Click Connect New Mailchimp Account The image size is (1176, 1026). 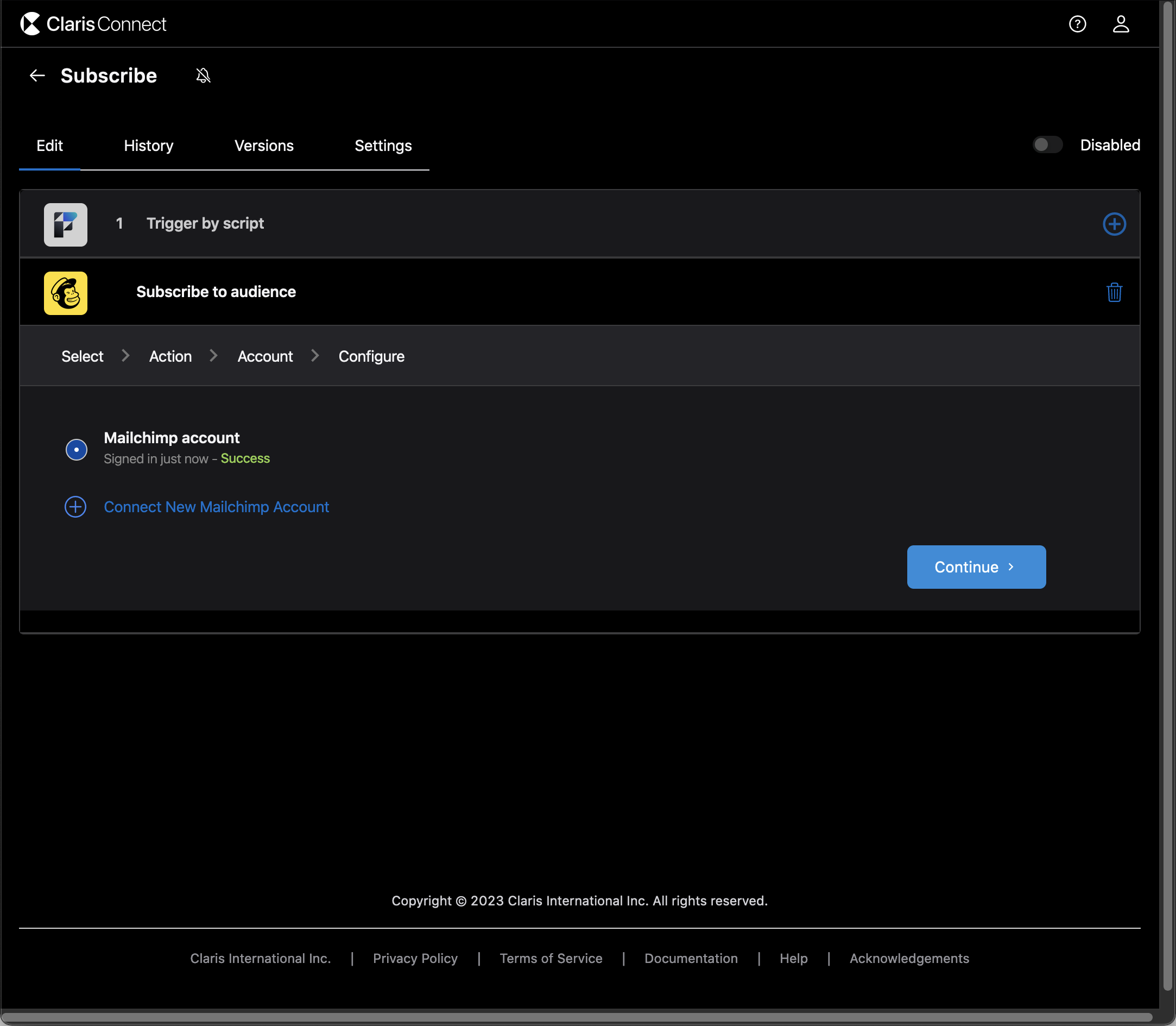[216, 507]
